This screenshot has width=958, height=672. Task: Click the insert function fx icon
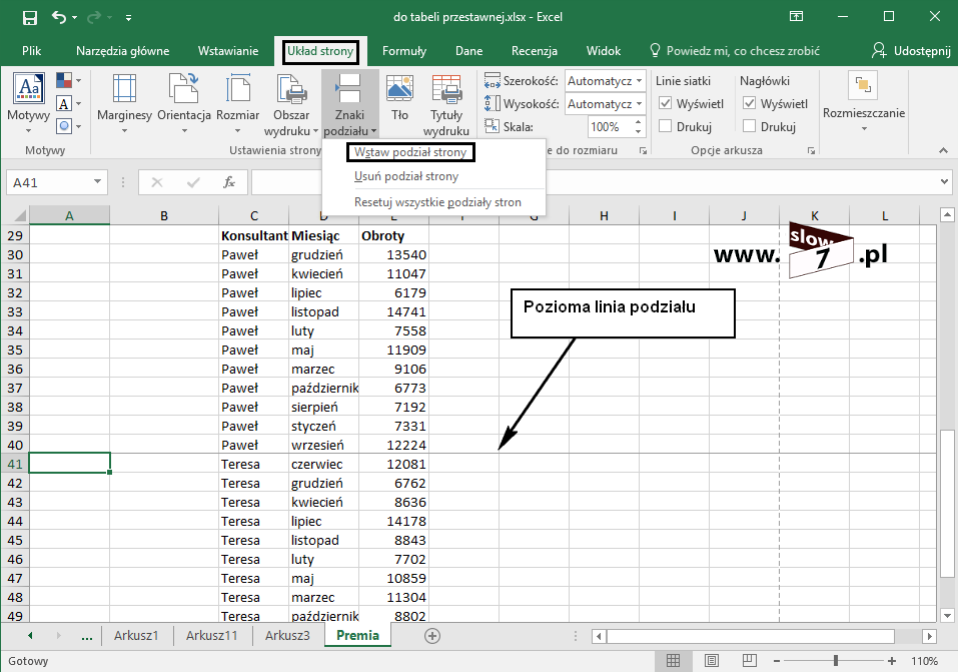pyautogui.click(x=229, y=182)
